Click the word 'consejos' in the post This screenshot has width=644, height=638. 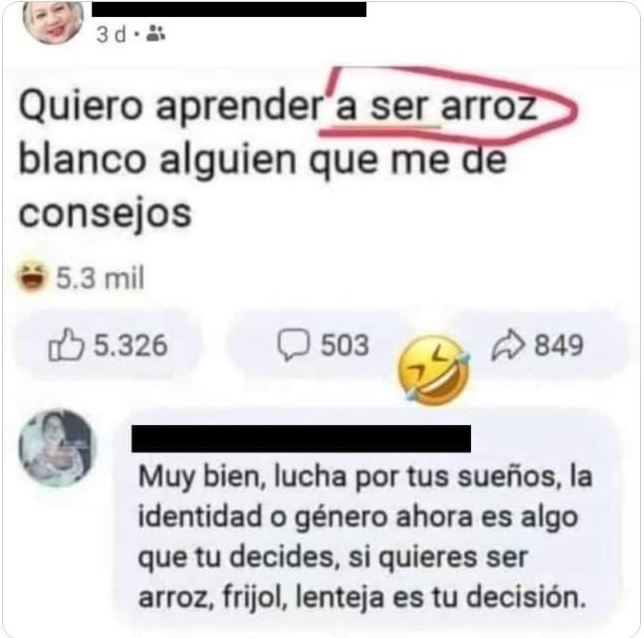click(x=105, y=214)
